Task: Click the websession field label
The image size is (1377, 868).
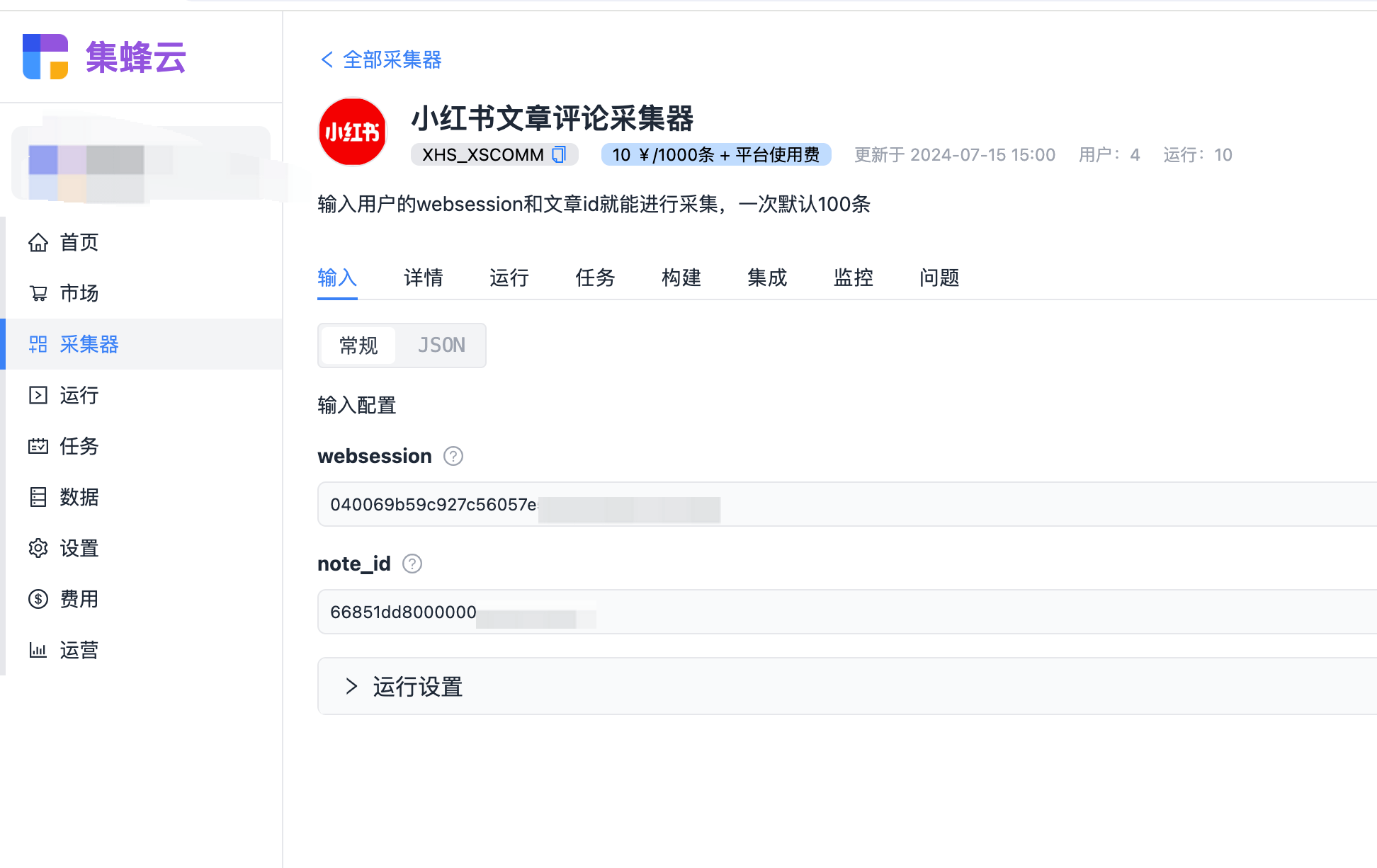Action: (375, 456)
